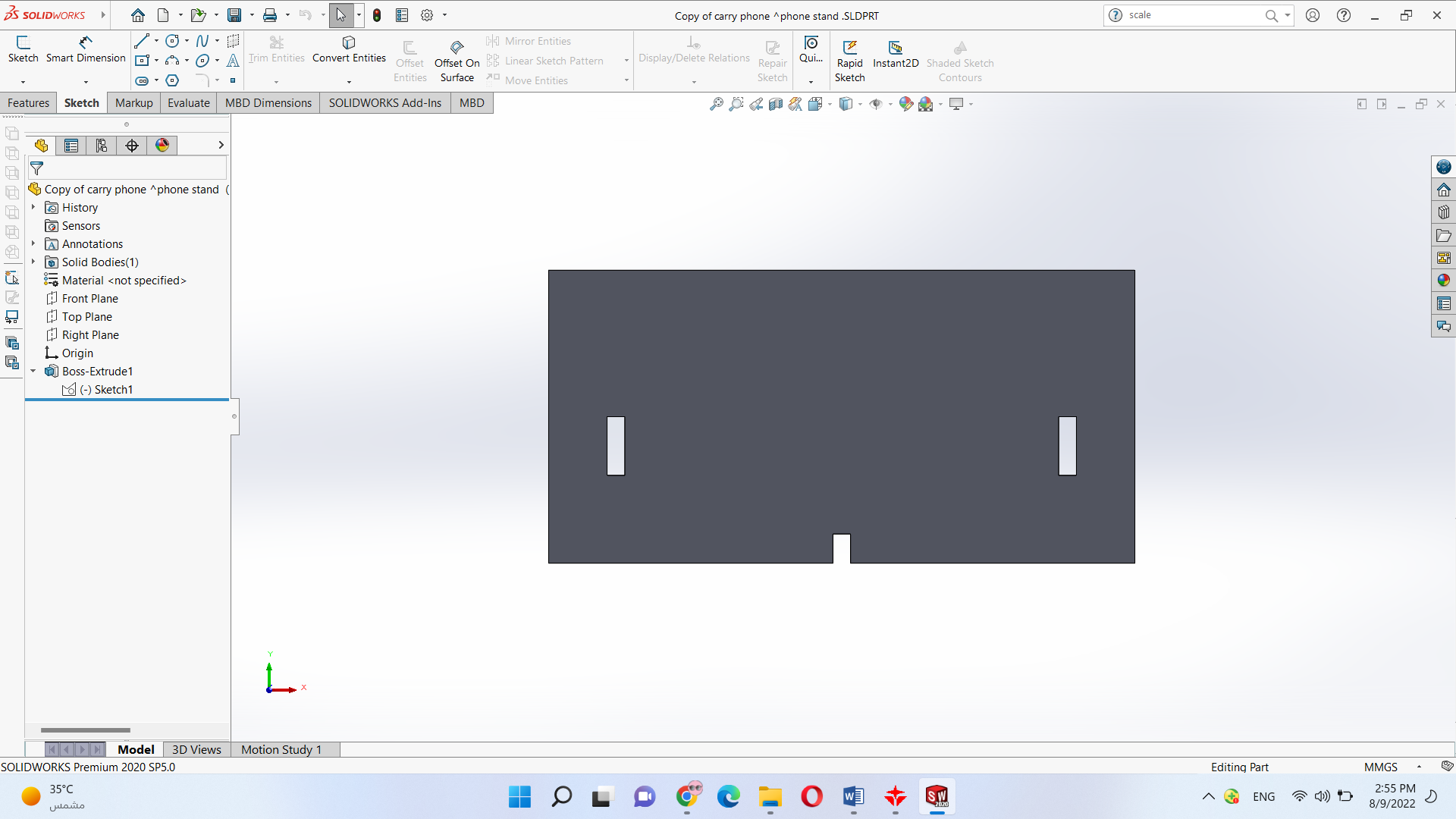Switch to the Features tab
The width and height of the screenshot is (1456, 819).
28,103
